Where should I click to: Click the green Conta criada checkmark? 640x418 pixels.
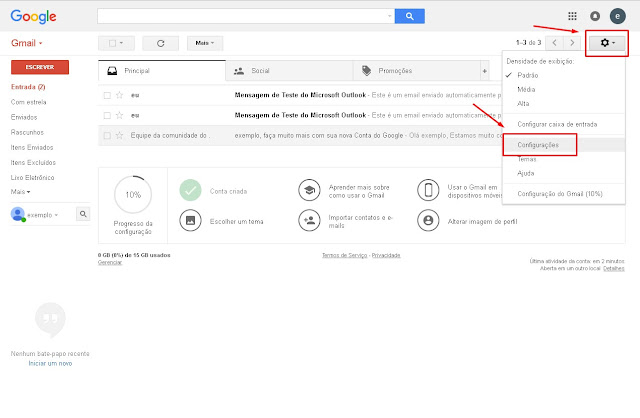[x=190, y=190]
